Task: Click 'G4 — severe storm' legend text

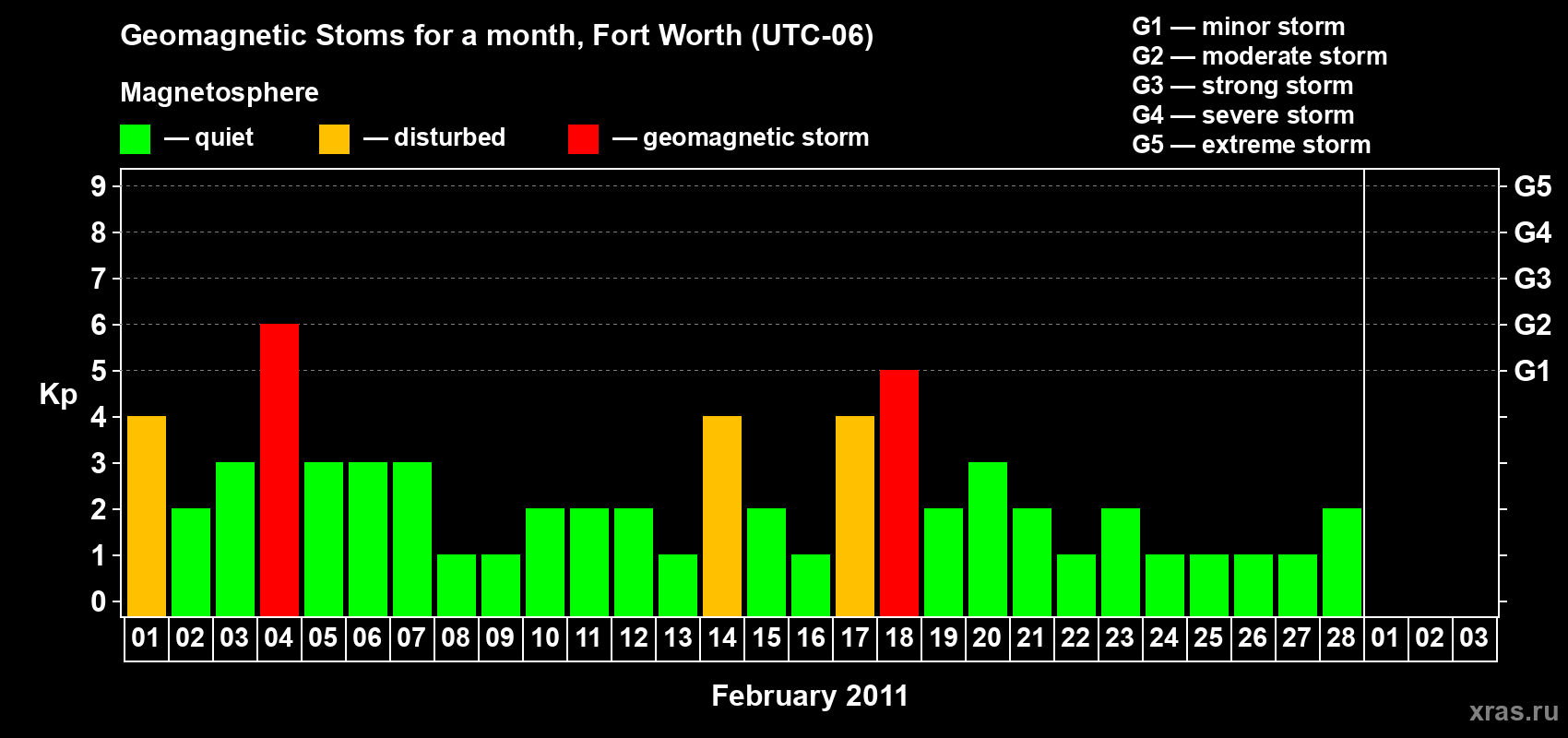Action: pyautogui.click(x=1242, y=115)
